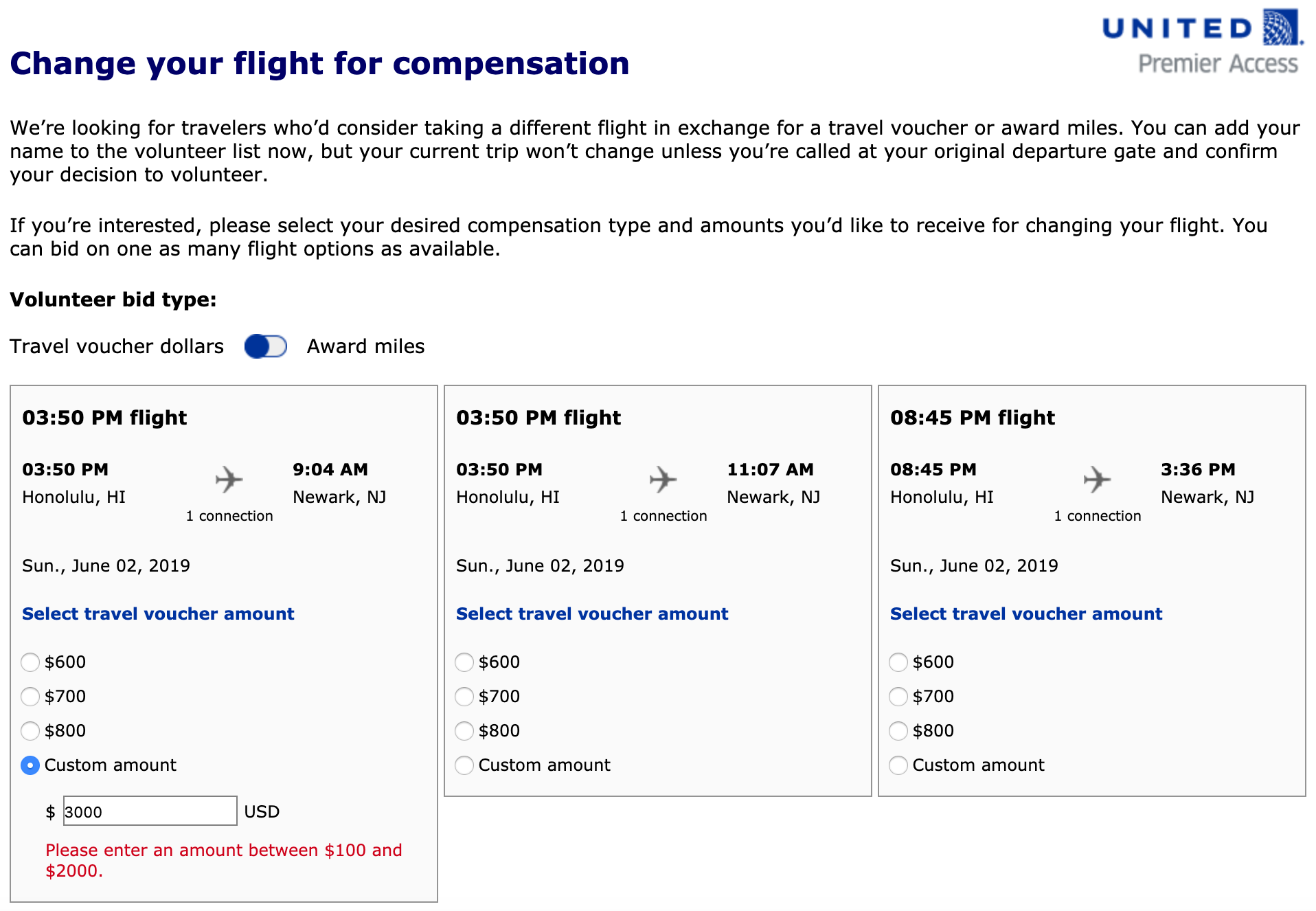Image resolution: width=1316 pixels, height=911 pixels.
Task: Click airplane icon on 9:04 AM arrival flight
Action: coord(229,479)
